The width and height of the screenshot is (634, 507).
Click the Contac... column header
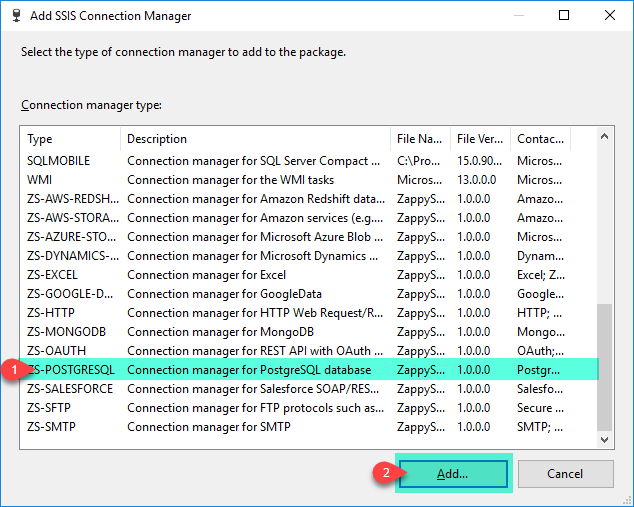point(541,139)
